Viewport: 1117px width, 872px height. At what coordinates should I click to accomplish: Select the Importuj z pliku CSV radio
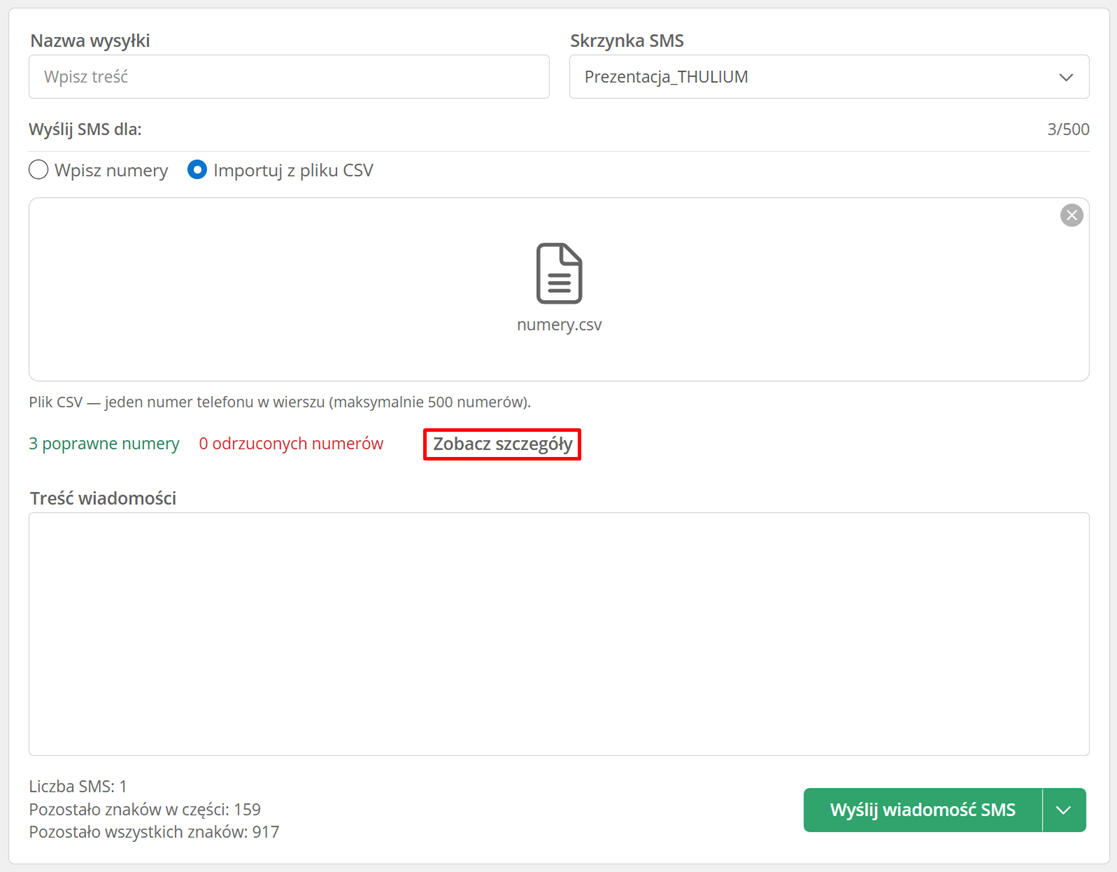[197, 170]
